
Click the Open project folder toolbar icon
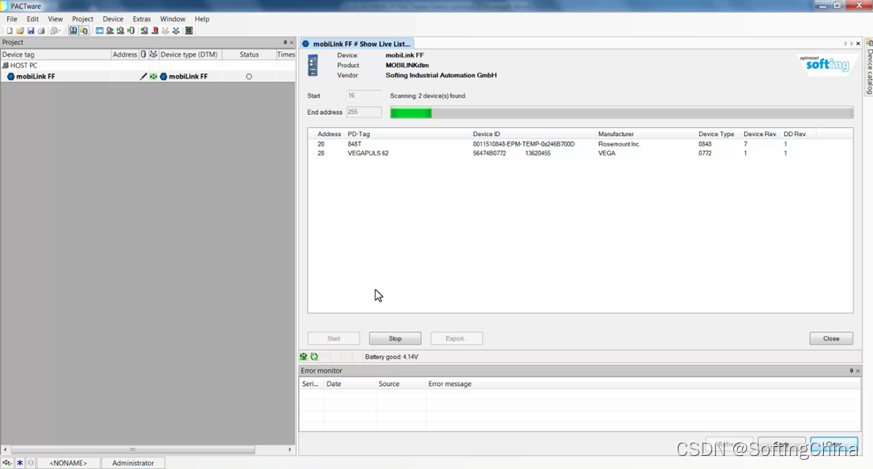pyautogui.click(x=19, y=31)
